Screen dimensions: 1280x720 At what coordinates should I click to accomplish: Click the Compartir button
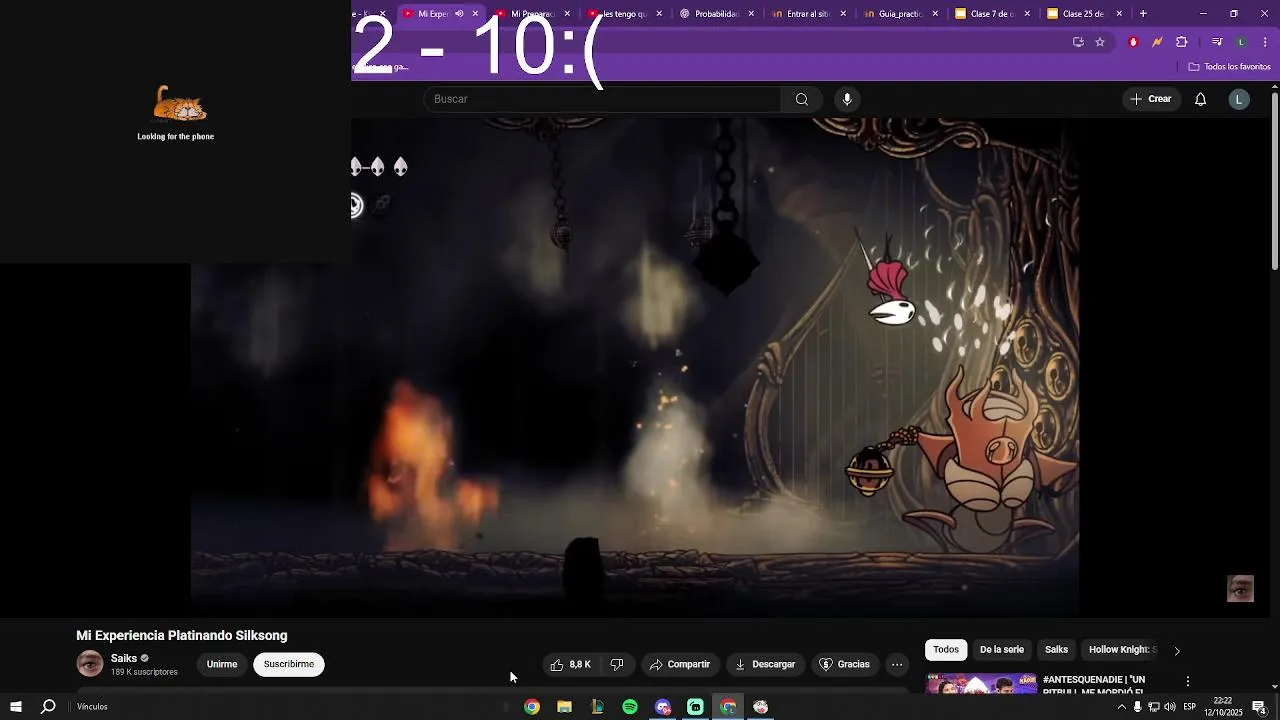point(679,664)
